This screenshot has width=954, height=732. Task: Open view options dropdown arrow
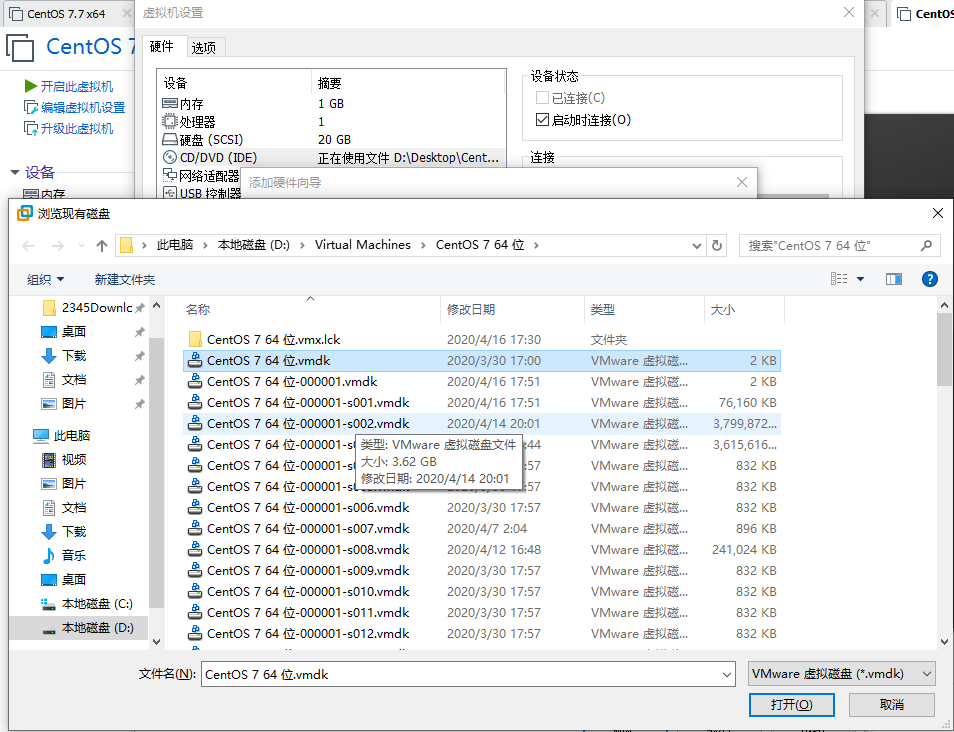(x=860, y=279)
